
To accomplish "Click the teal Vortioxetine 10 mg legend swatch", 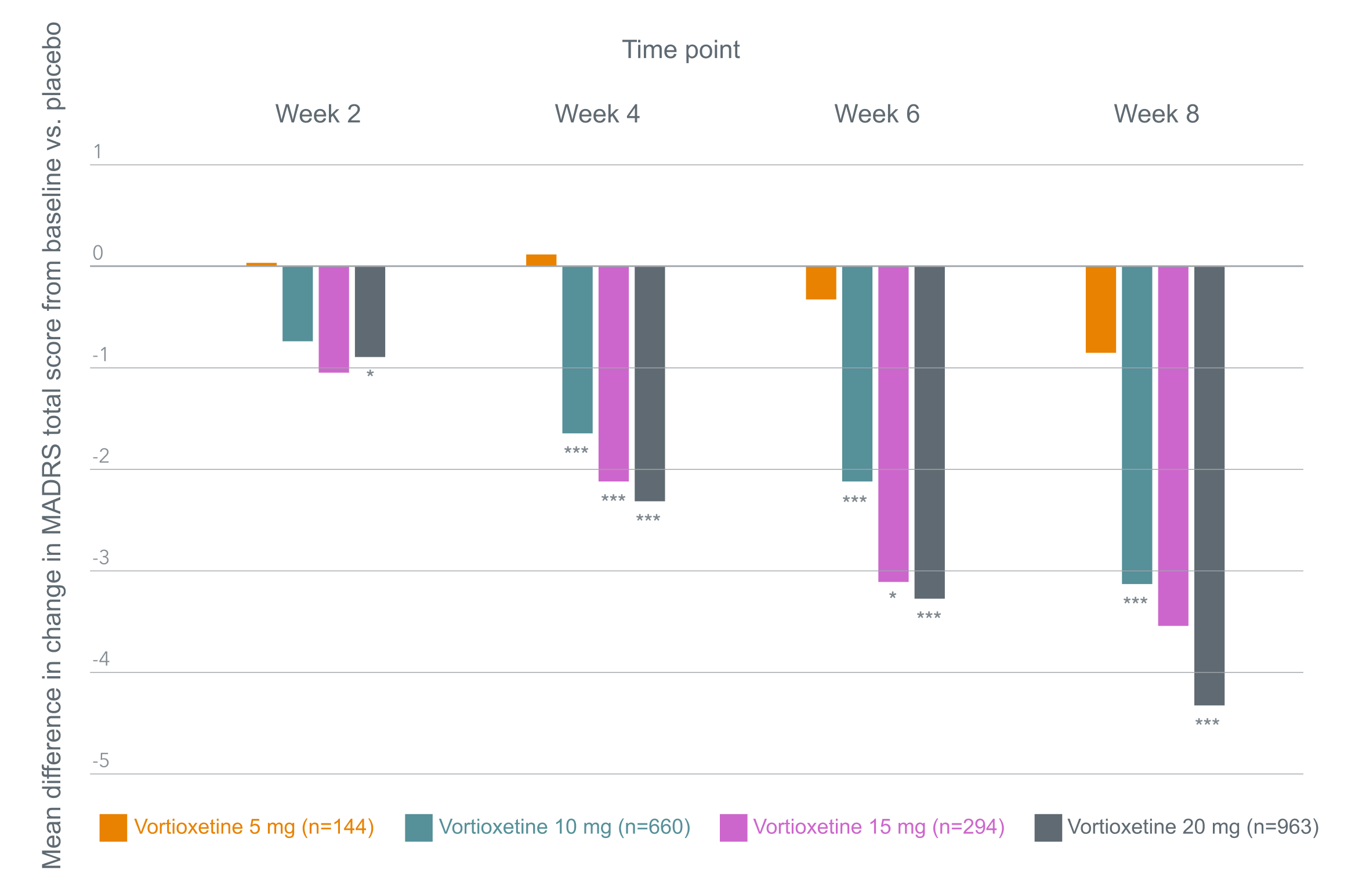I will 418,828.
